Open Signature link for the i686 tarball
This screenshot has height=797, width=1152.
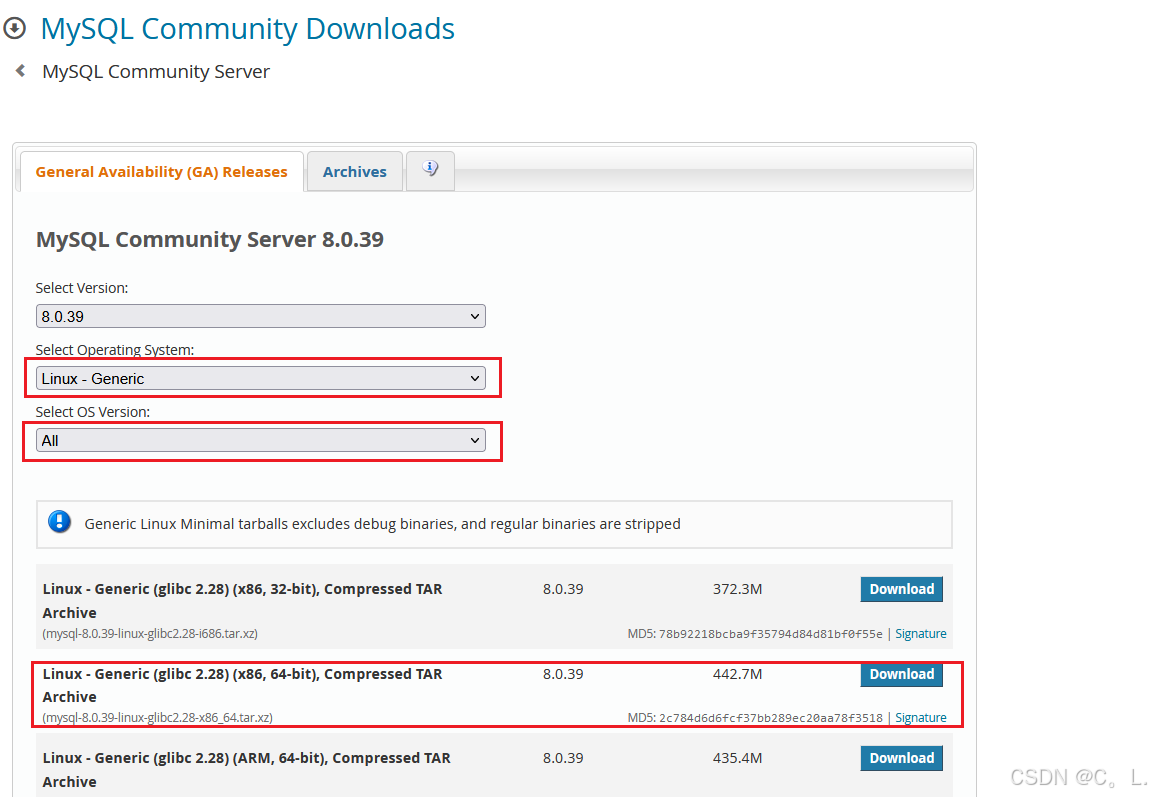pos(921,634)
